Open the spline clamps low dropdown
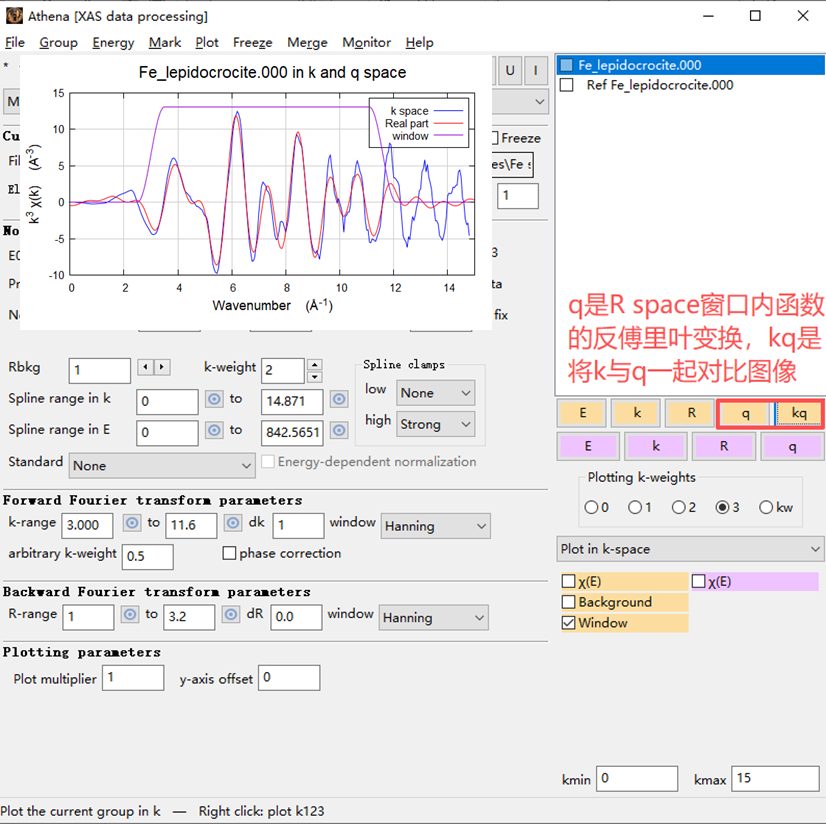This screenshot has height=824, width=826. click(435, 393)
